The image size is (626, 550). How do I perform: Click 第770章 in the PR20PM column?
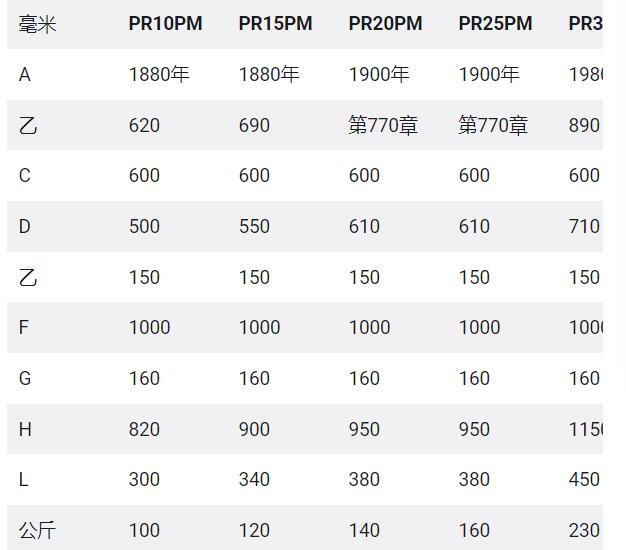[x=383, y=125]
